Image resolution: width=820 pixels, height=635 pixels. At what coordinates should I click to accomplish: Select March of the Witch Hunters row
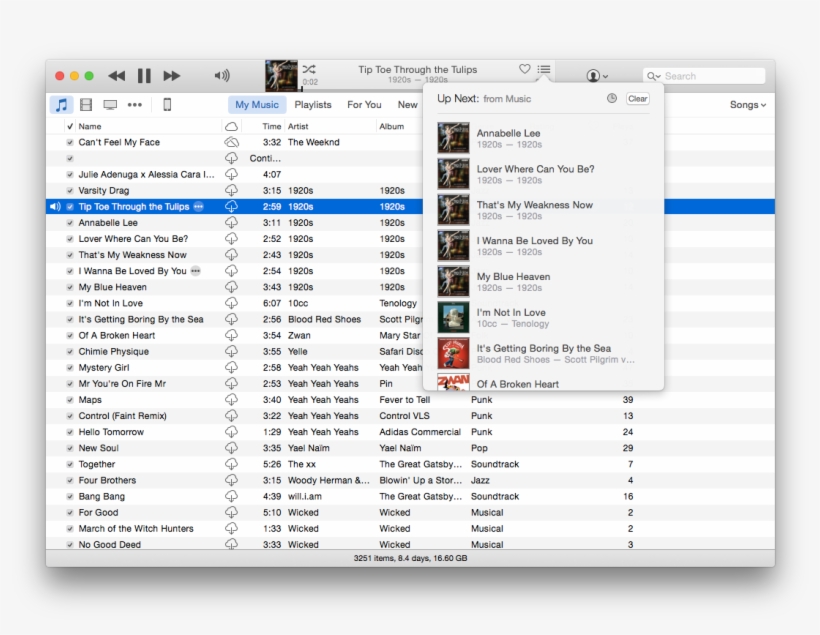(411, 529)
